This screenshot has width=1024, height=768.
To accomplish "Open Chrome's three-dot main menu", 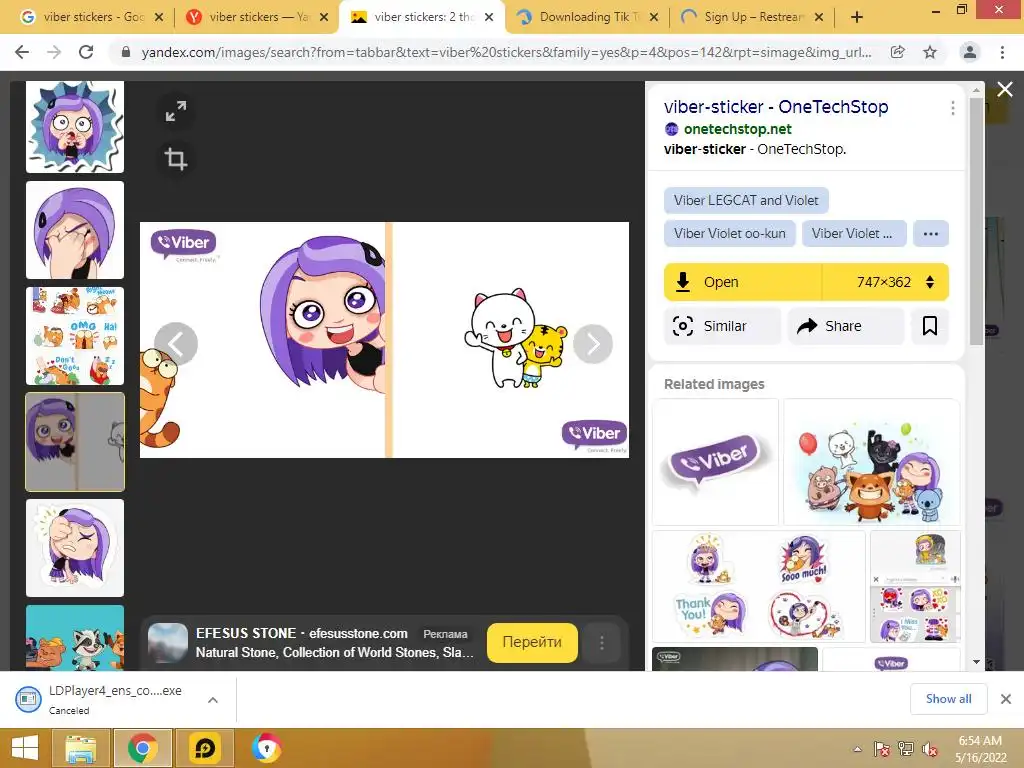I will coord(1002,52).
